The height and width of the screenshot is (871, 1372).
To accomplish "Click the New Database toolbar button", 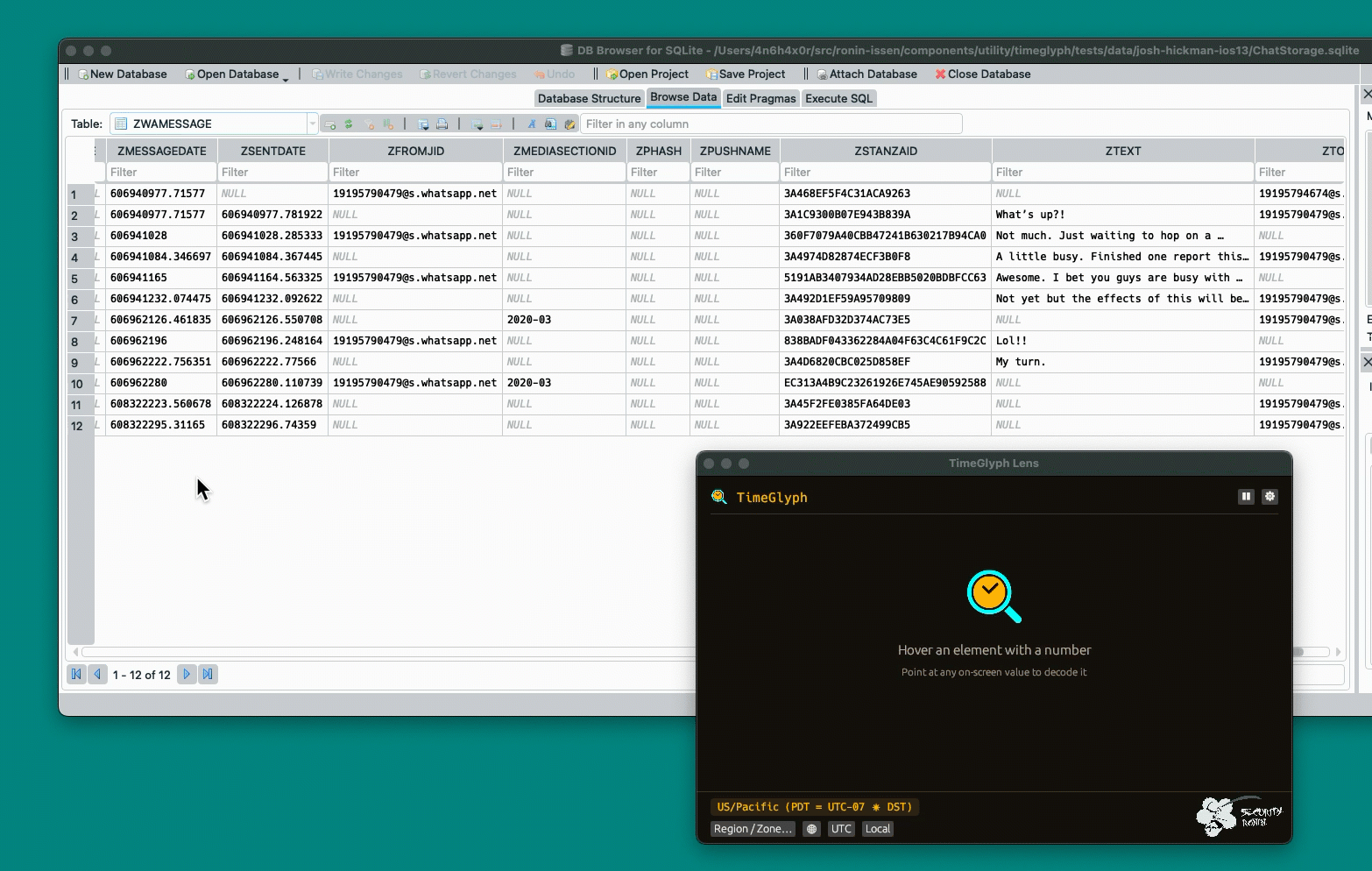I will pos(123,74).
